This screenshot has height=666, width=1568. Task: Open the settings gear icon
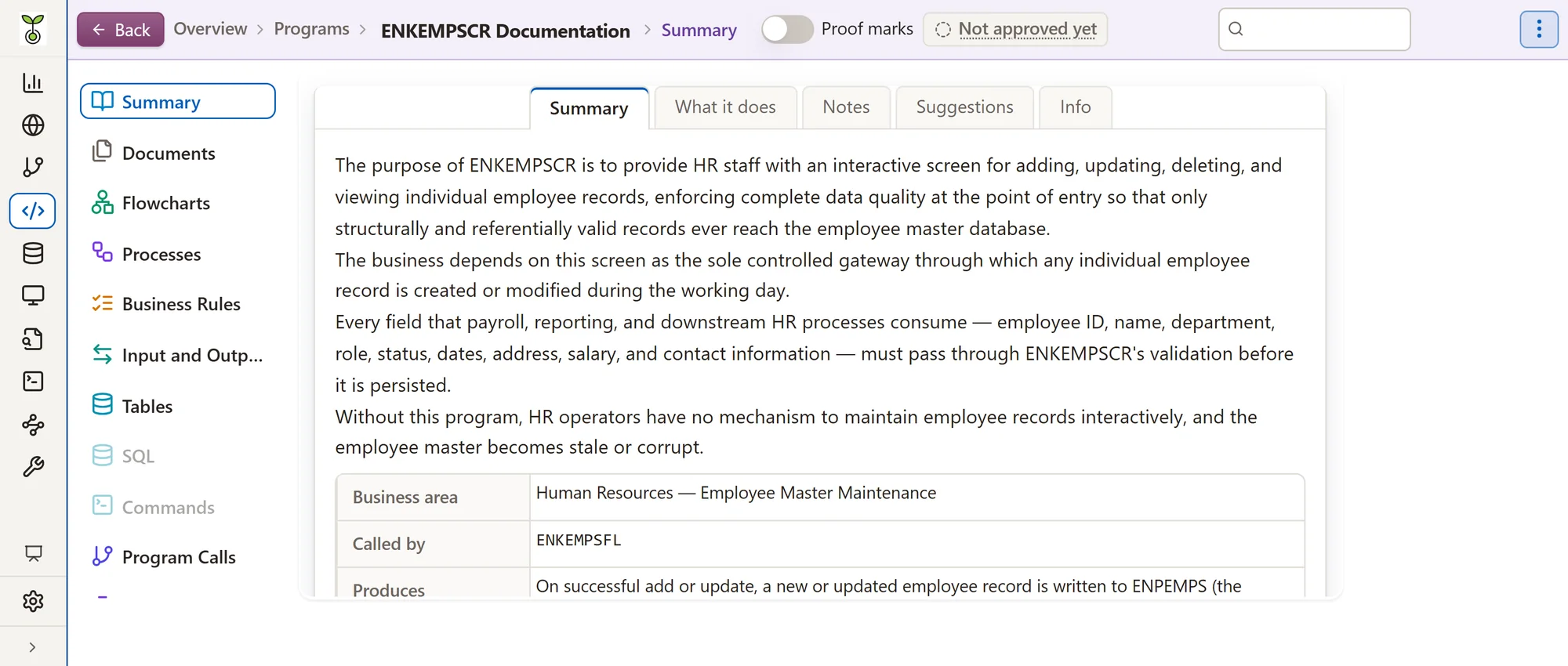point(33,601)
